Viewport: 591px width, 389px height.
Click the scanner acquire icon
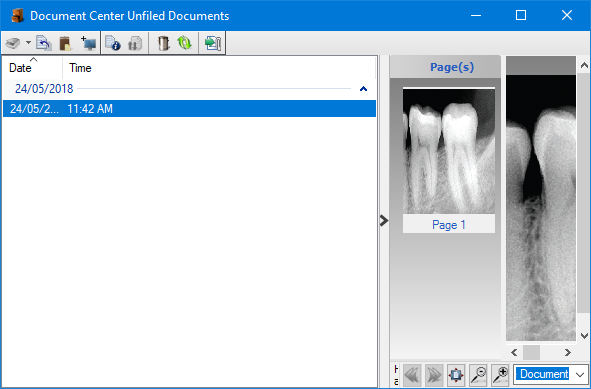[13, 43]
